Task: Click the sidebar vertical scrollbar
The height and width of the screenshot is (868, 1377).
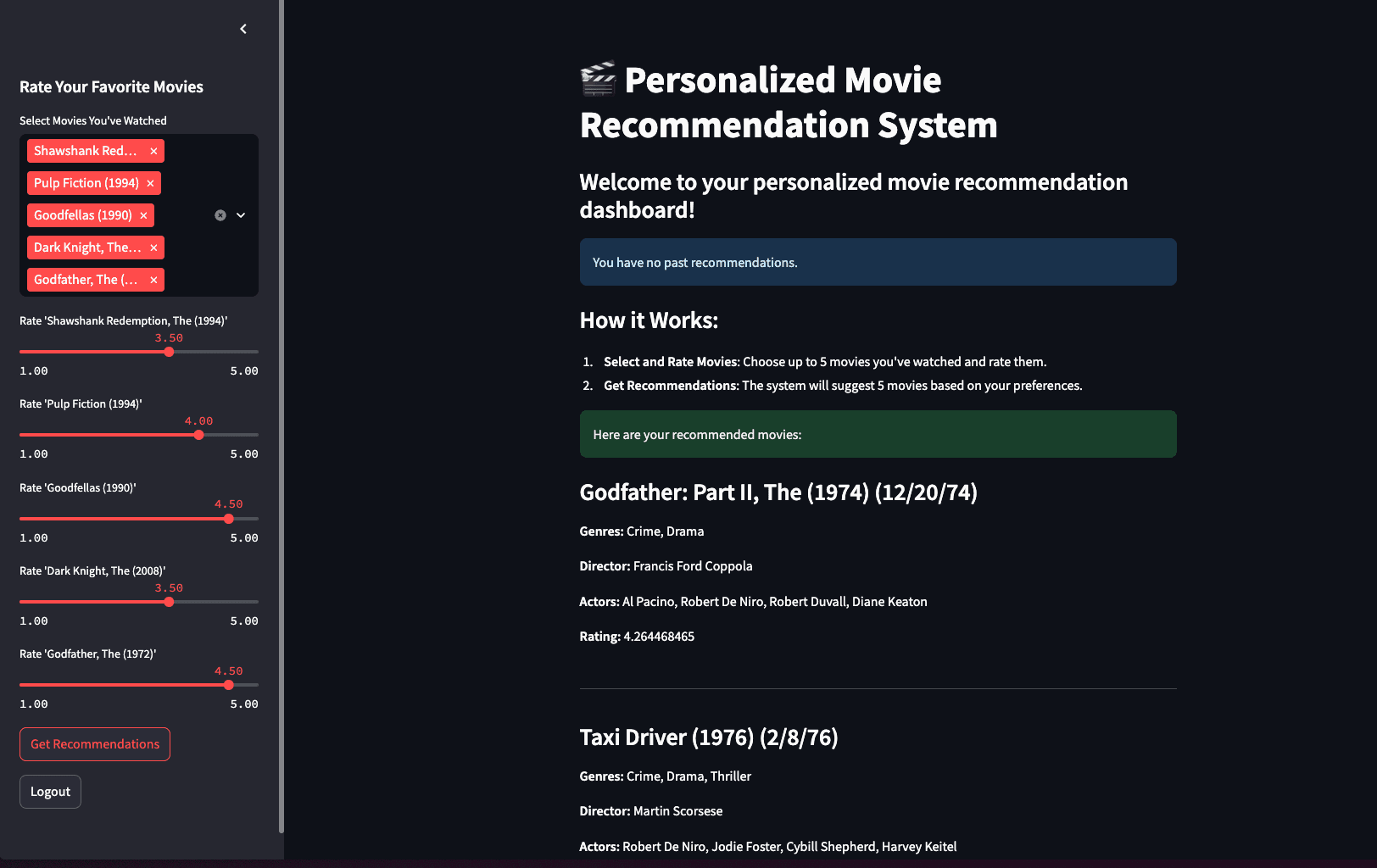Action: tap(281, 415)
